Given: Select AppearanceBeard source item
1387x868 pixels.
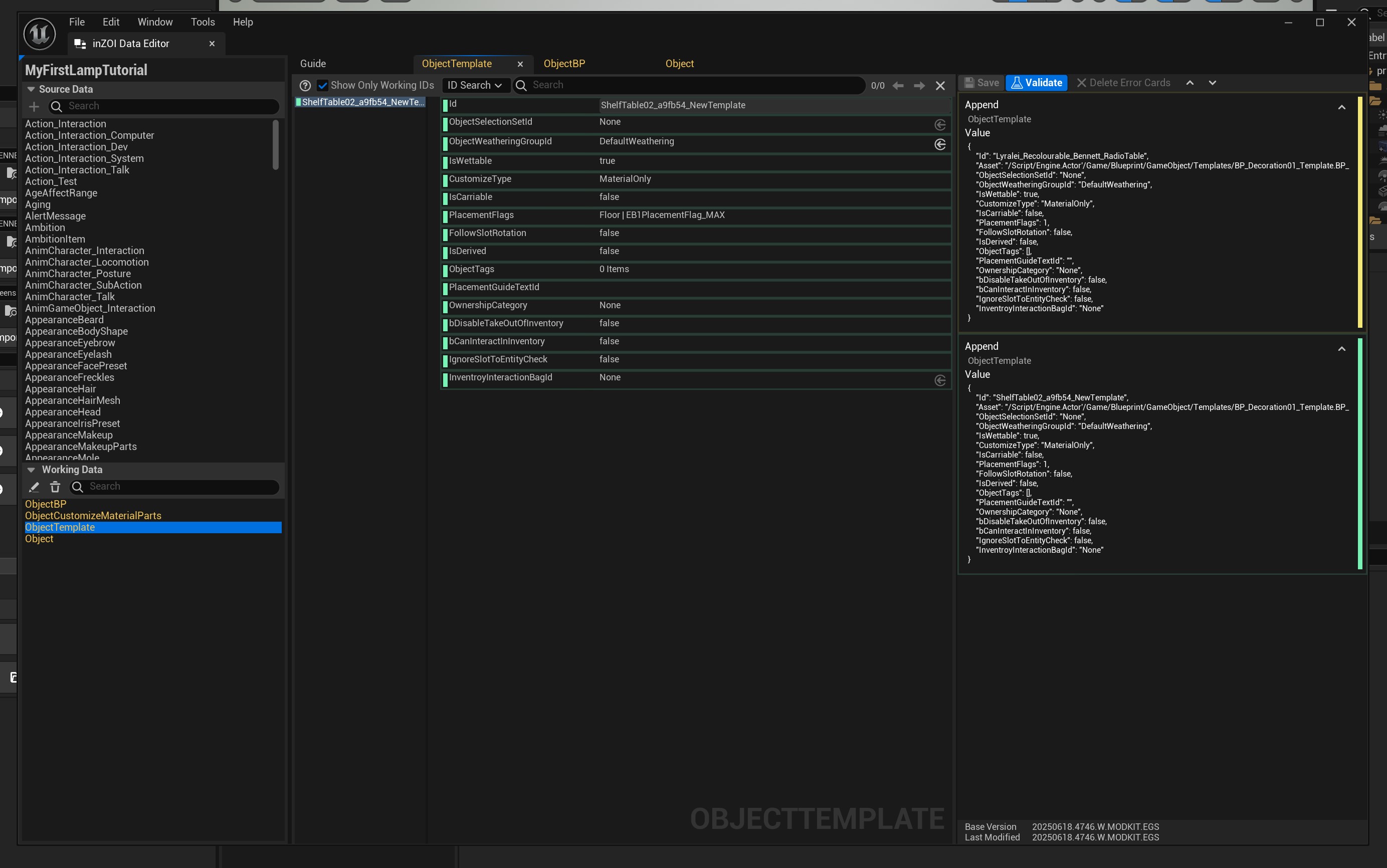Looking at the screenshot, I should click(64, 320).
